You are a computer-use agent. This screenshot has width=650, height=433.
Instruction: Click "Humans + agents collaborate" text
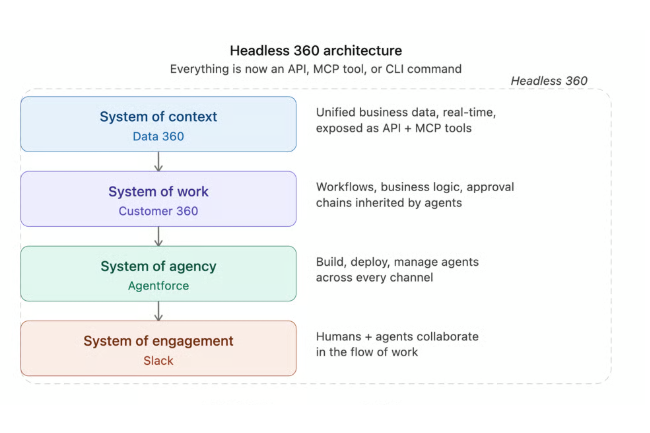point(397,337)
